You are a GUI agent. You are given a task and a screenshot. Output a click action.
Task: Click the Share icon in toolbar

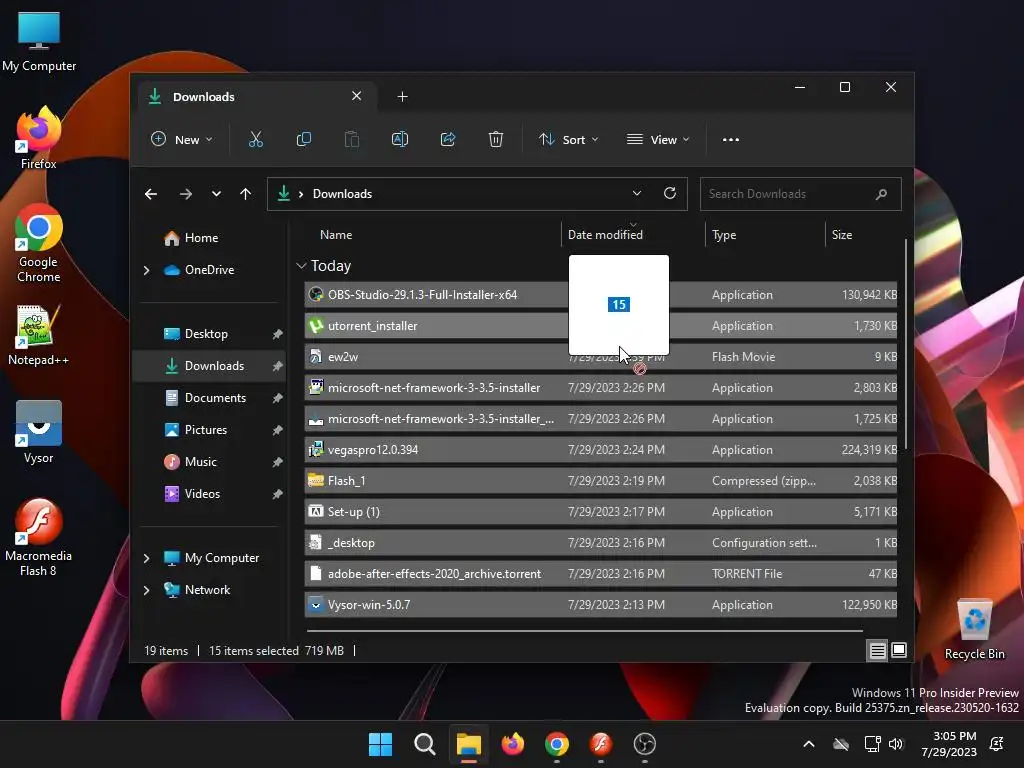click(448, 139)
